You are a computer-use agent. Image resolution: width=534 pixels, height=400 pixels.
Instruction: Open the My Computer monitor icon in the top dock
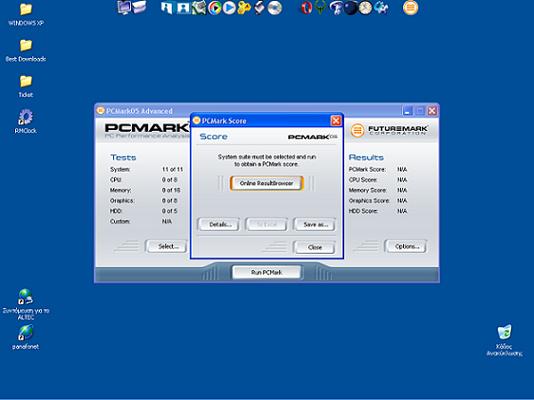point(124,7)
